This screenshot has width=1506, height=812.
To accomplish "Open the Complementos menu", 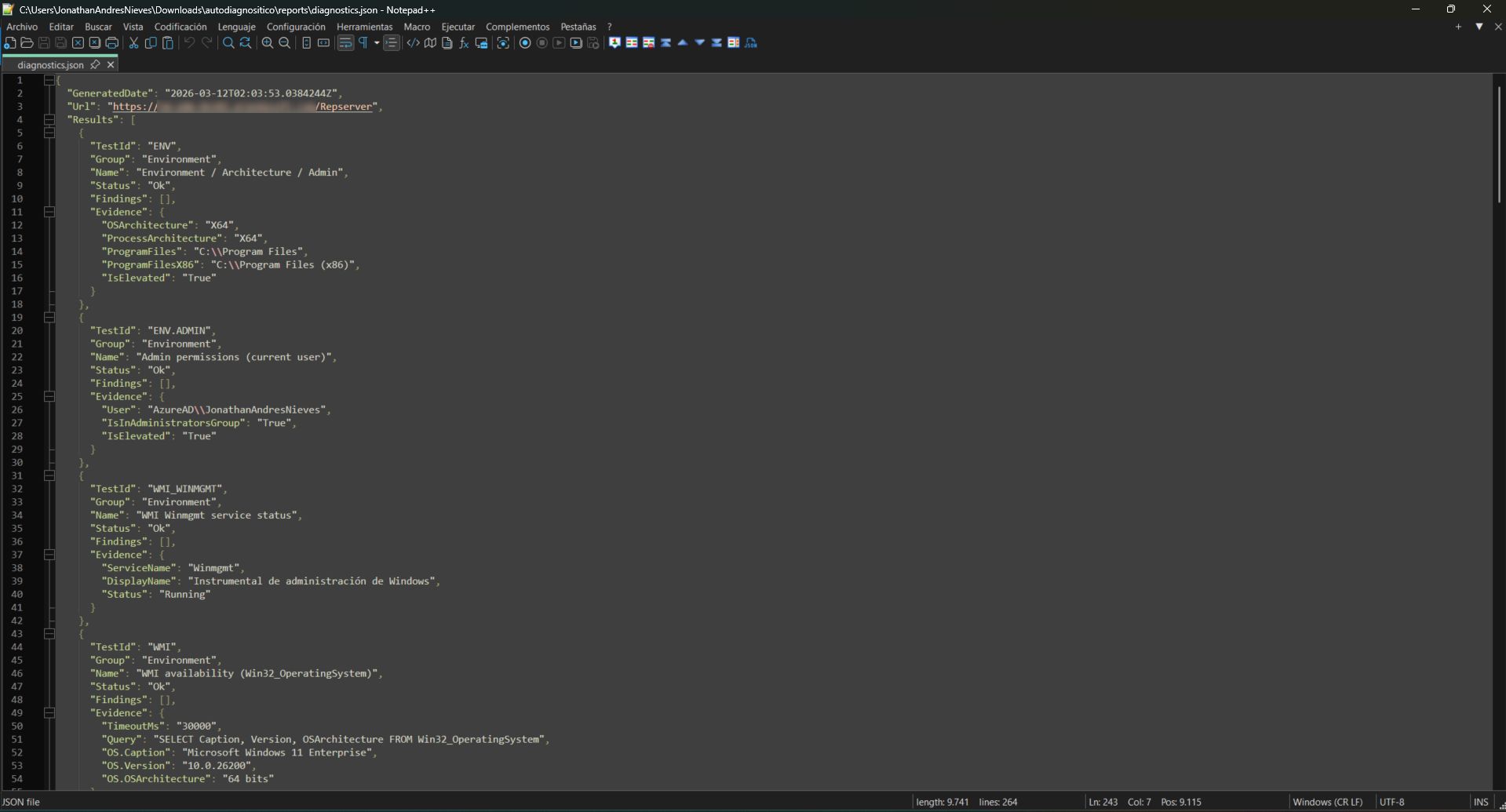I will point(517,27).
